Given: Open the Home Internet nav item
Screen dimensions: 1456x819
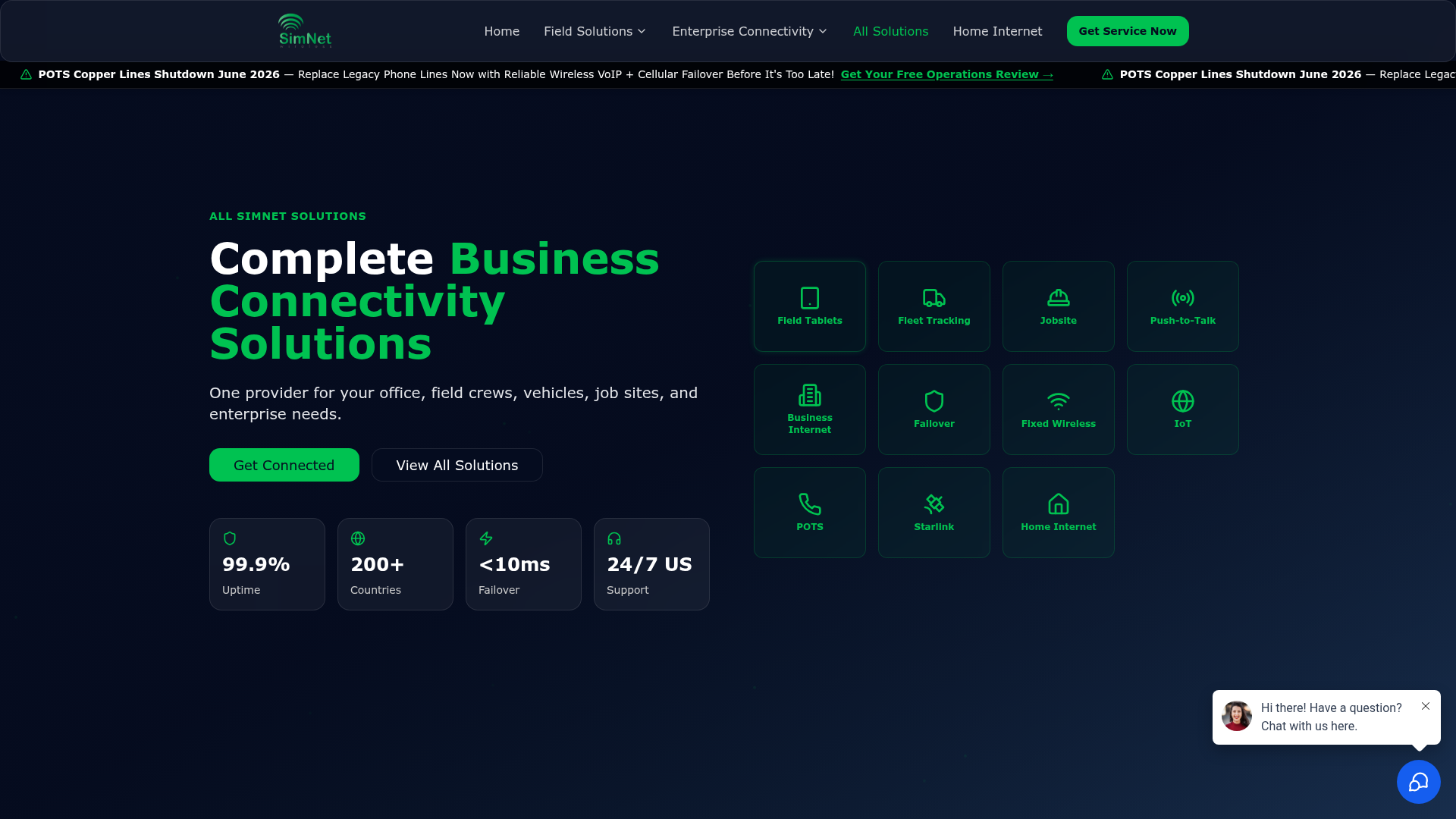Looking at the screenshot, I should point(997,31).
